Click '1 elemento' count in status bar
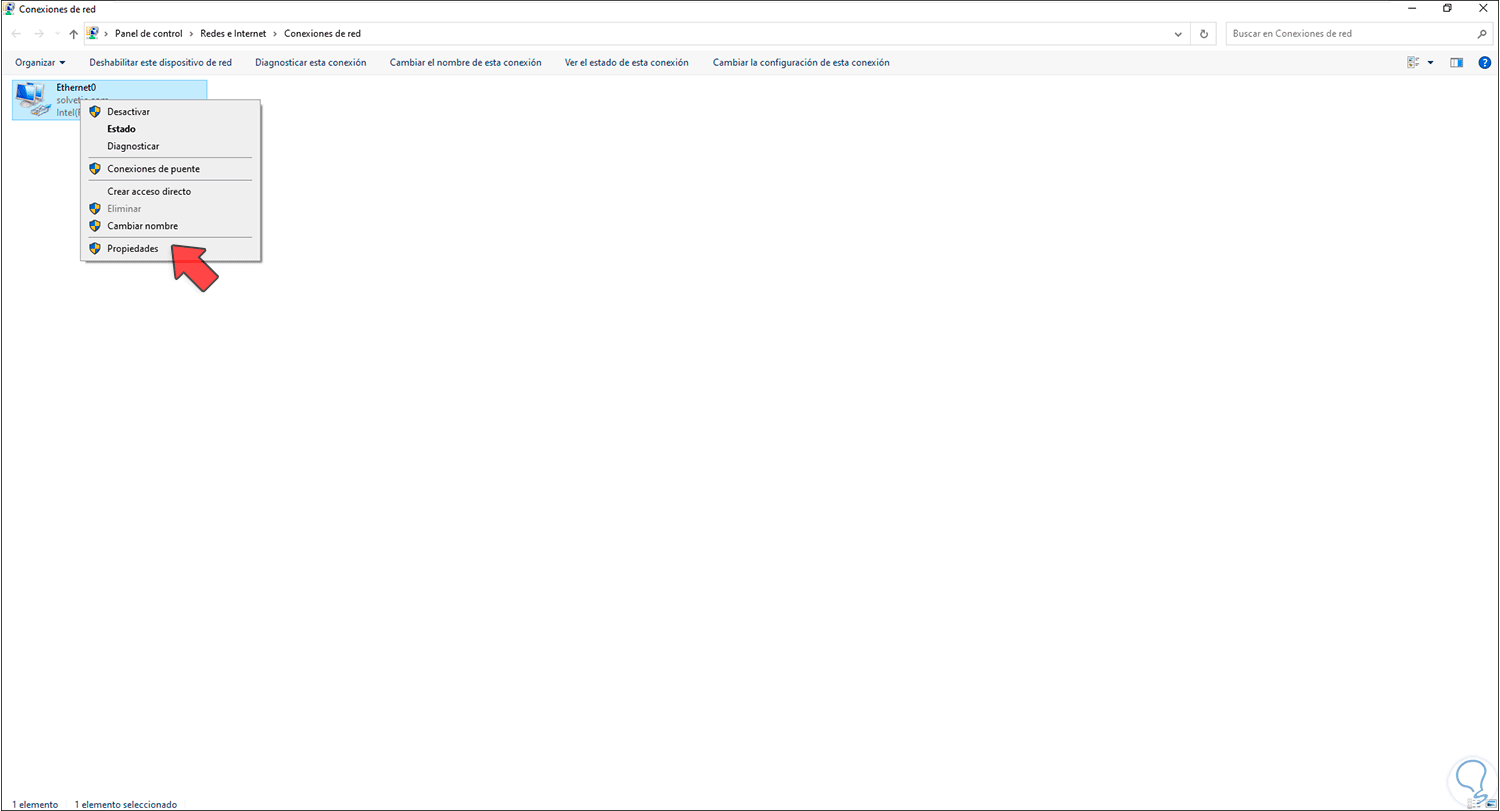The image size is (1500, 811). pyautogui.click(x=35, y=804)
